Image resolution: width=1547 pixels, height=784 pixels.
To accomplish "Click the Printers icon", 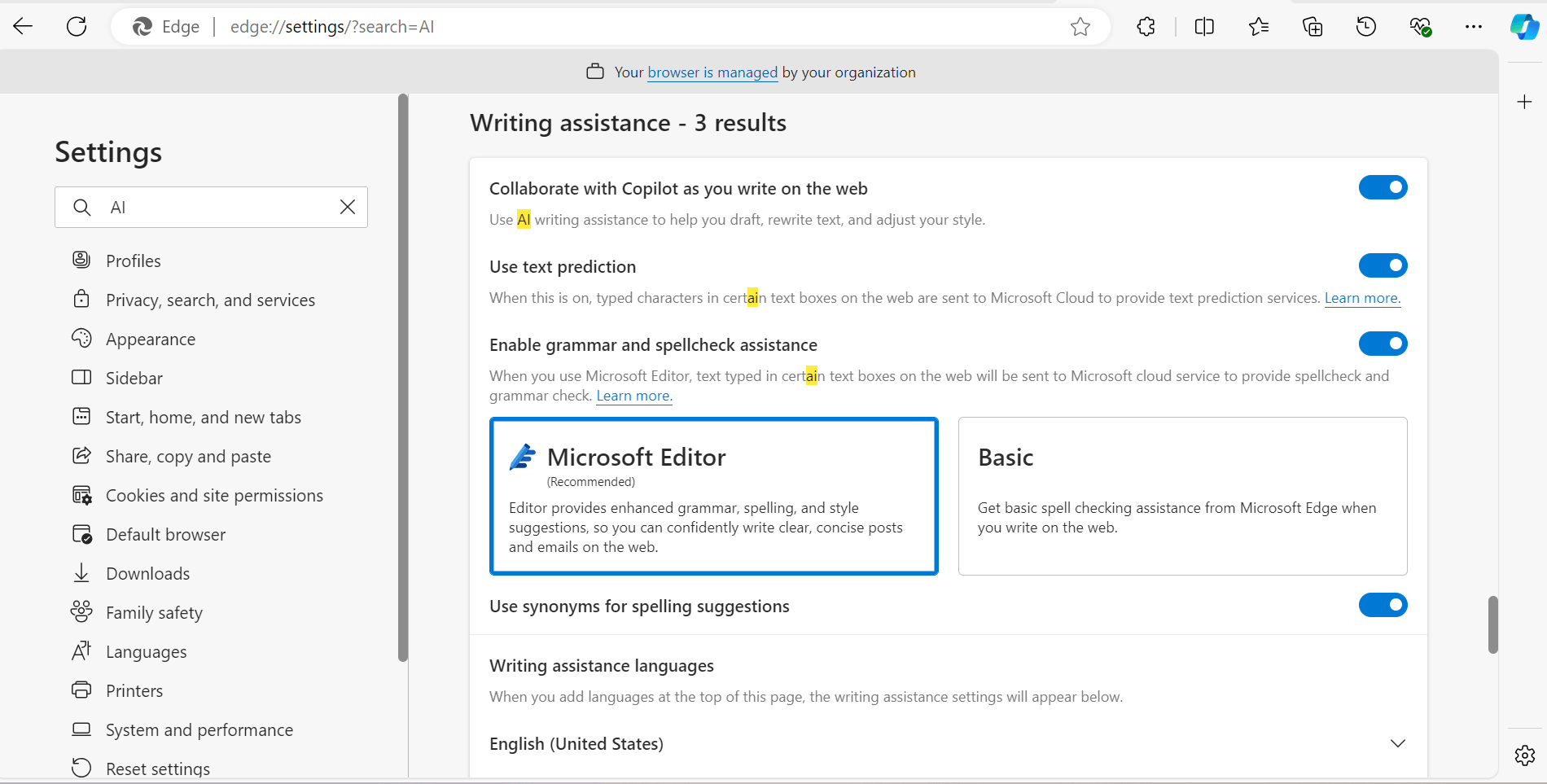I will (81, 690).
